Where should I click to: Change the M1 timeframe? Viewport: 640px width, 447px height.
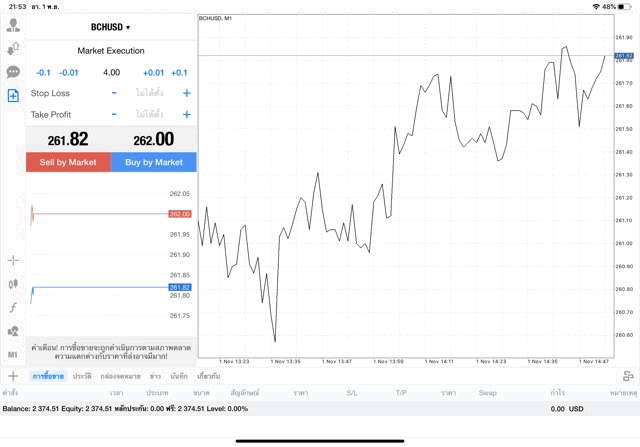coord(13,354)
